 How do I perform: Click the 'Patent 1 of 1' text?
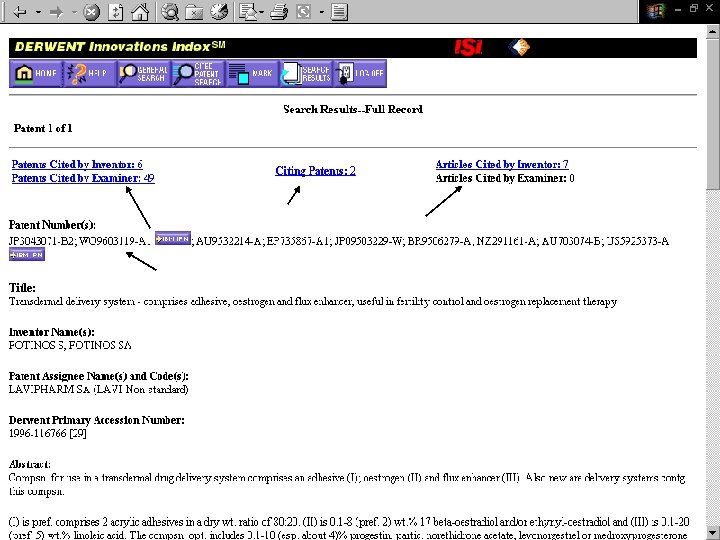tap(43, 128)
